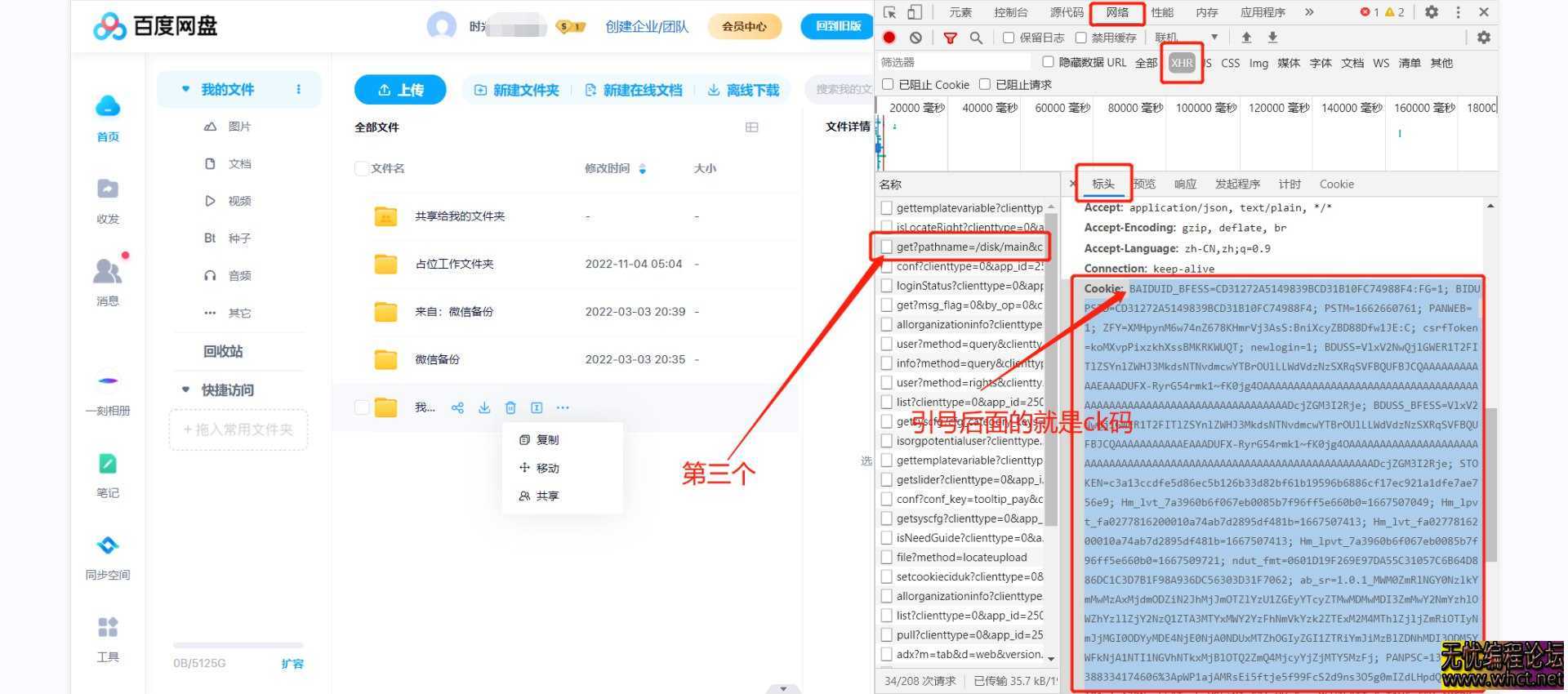Open the 笔记 notes sidebar icon
The height and width of the screenshot is (694, 1568).
coord(108,465)
